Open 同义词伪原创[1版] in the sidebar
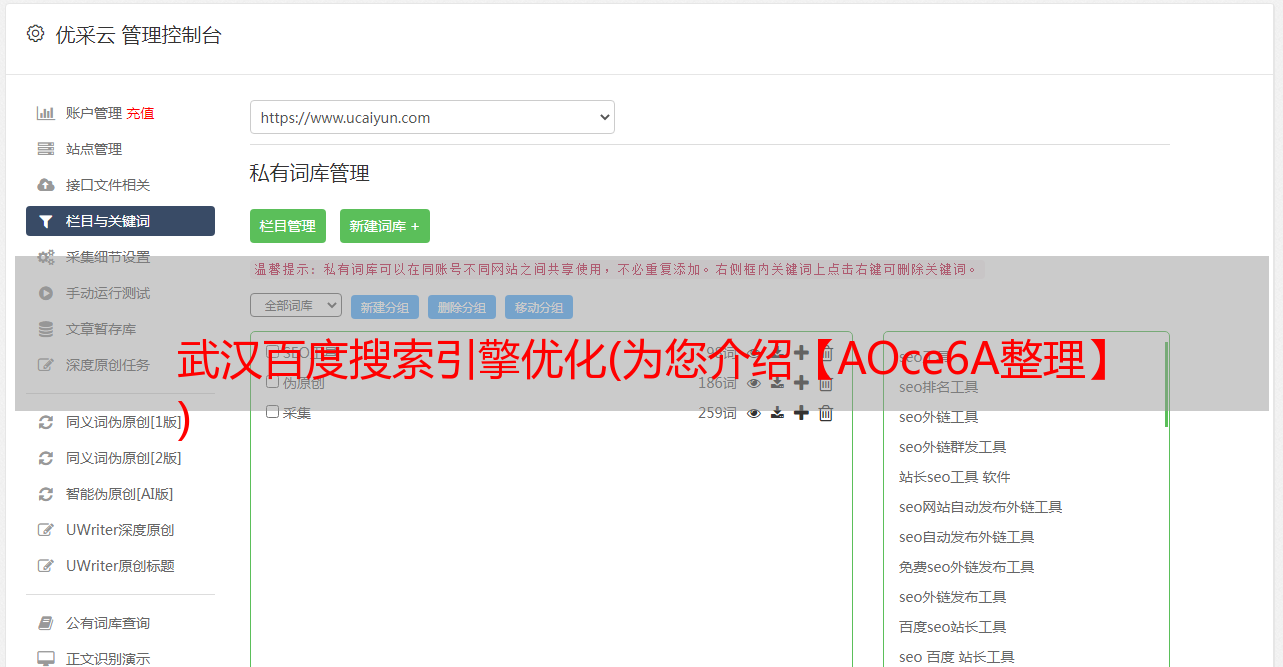 pyautogui.click(x=124, y=422)
